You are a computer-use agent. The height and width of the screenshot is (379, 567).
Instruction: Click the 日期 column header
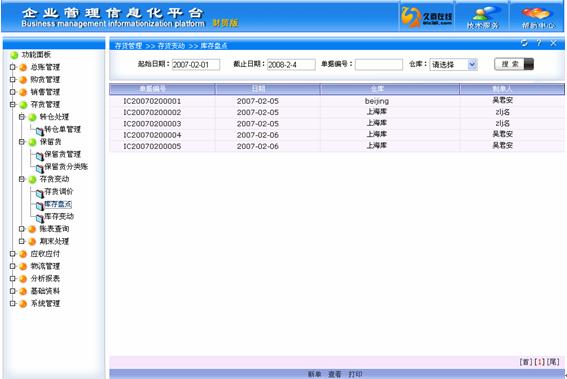click(x=268, y=89)
